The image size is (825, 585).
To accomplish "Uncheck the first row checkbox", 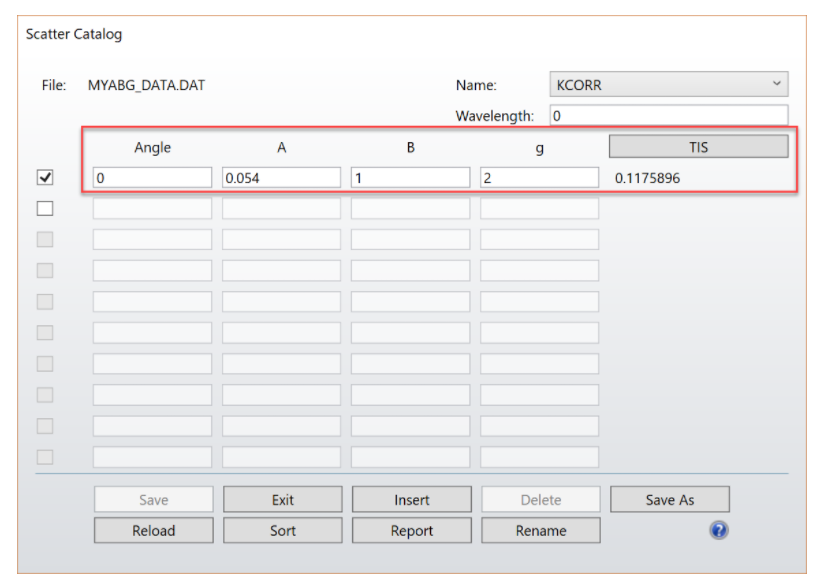I will point(44,178).
